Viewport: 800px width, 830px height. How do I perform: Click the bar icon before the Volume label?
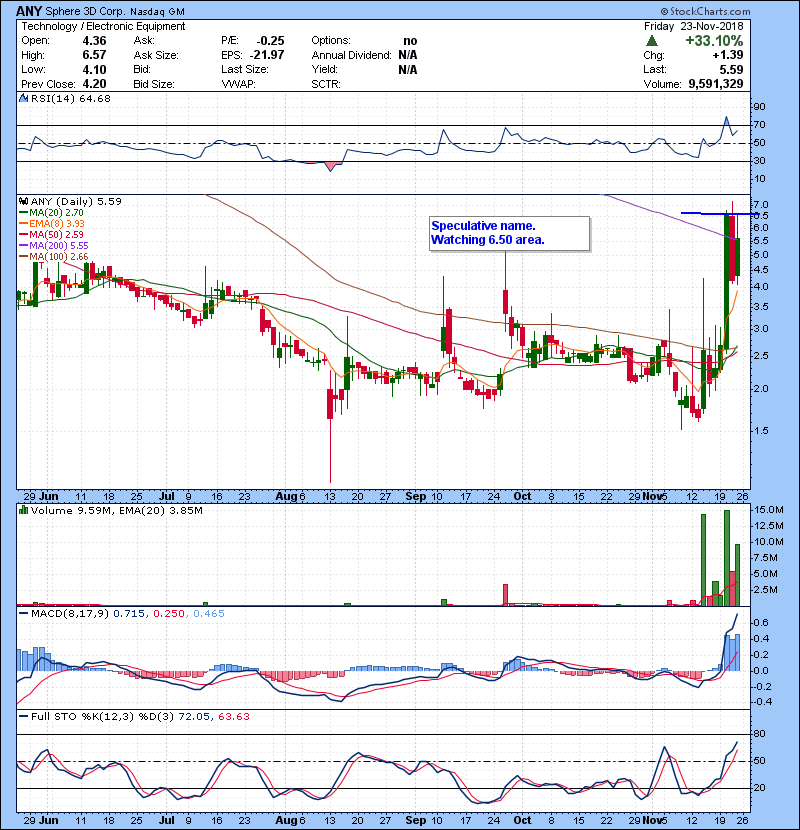click(x=23, y=510)
